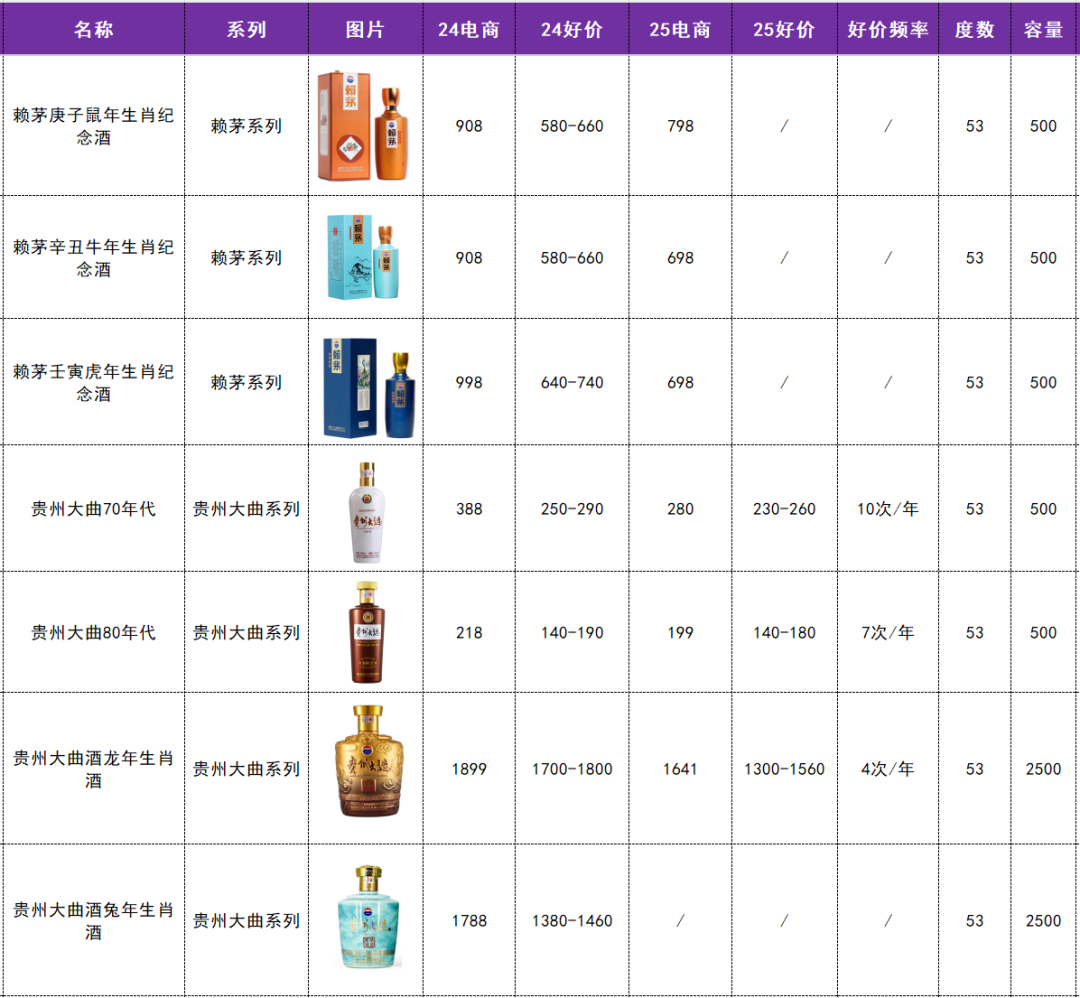1080x998 pixels.
Task: Select the 贵州大曲80年代 name cell
Action: (94, 632)
